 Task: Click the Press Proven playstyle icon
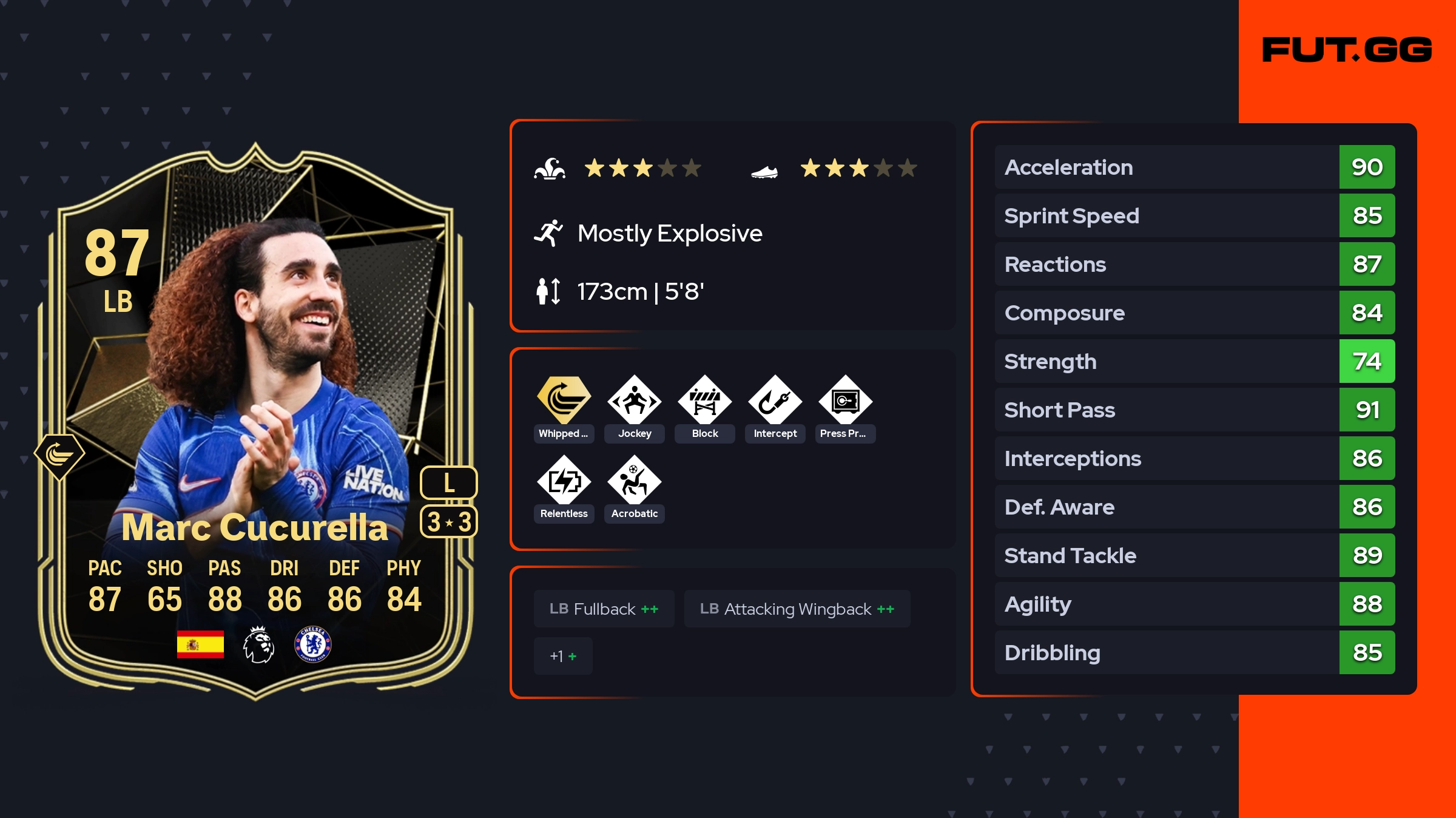coord(845,400)
